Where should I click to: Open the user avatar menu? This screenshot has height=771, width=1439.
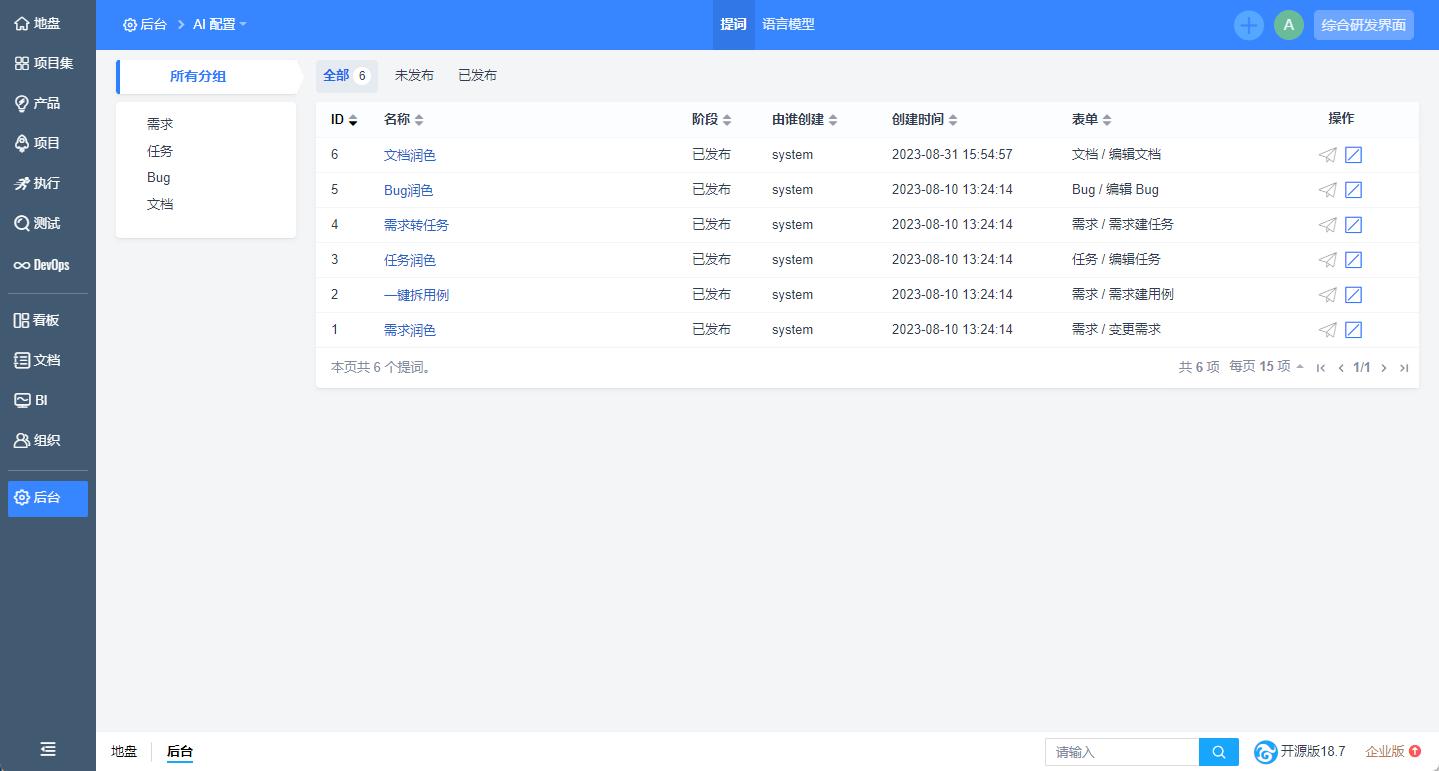[x=1288, y=25]
